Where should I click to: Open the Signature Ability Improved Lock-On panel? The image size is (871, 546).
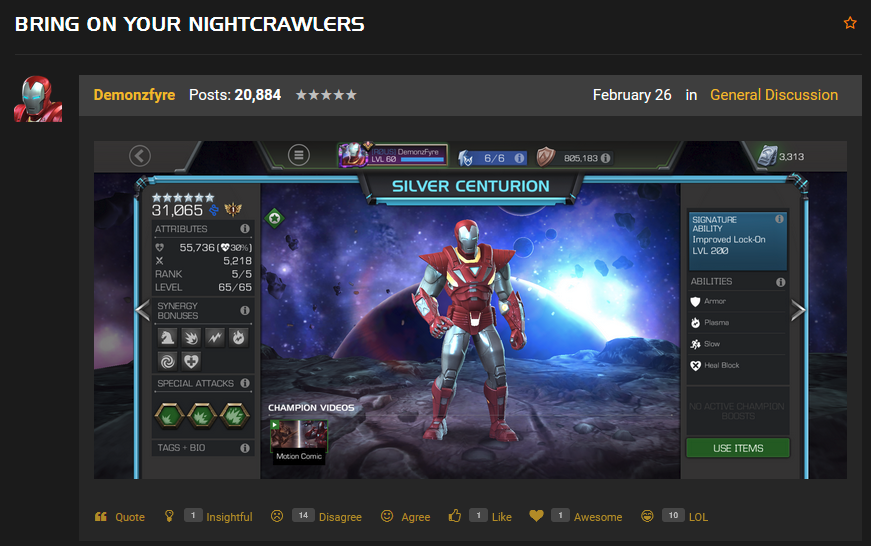click(738, 240)
